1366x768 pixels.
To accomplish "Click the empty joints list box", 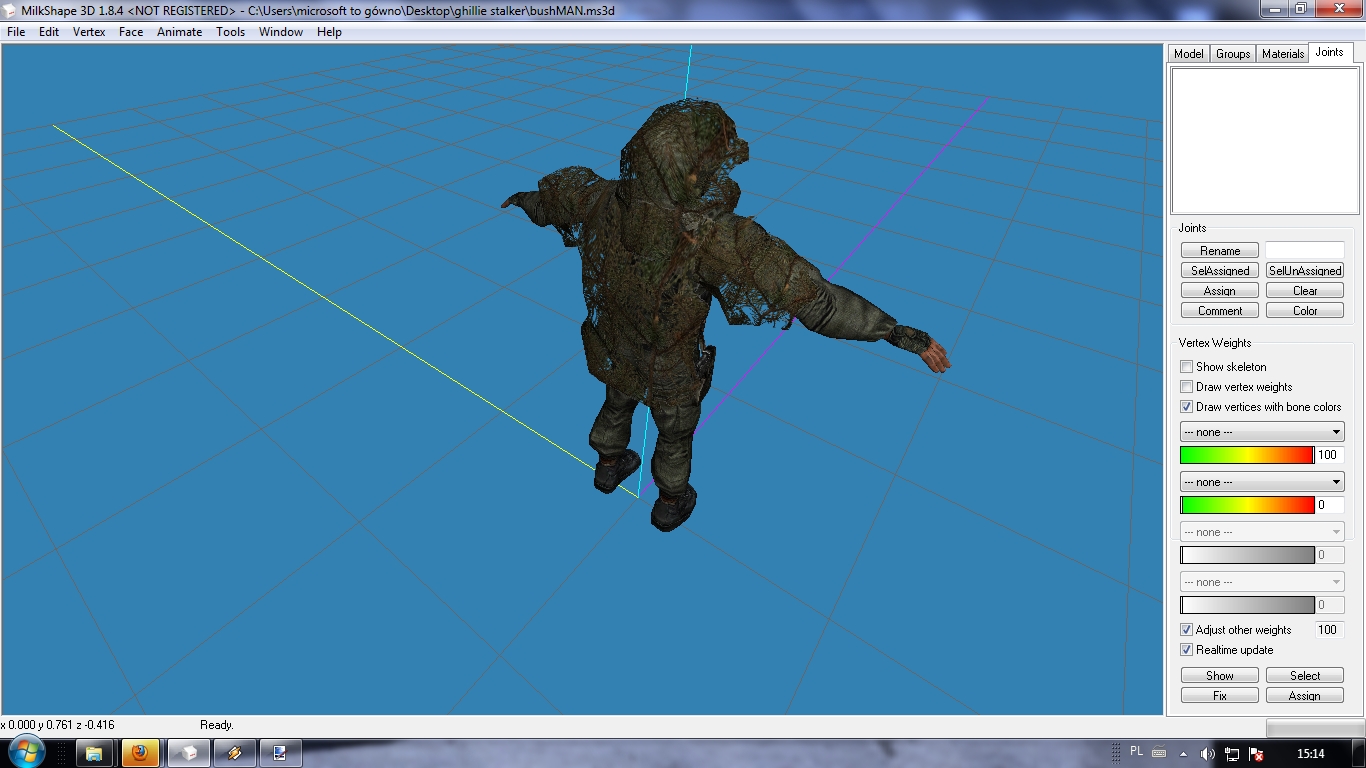I will coord(1265,141).
